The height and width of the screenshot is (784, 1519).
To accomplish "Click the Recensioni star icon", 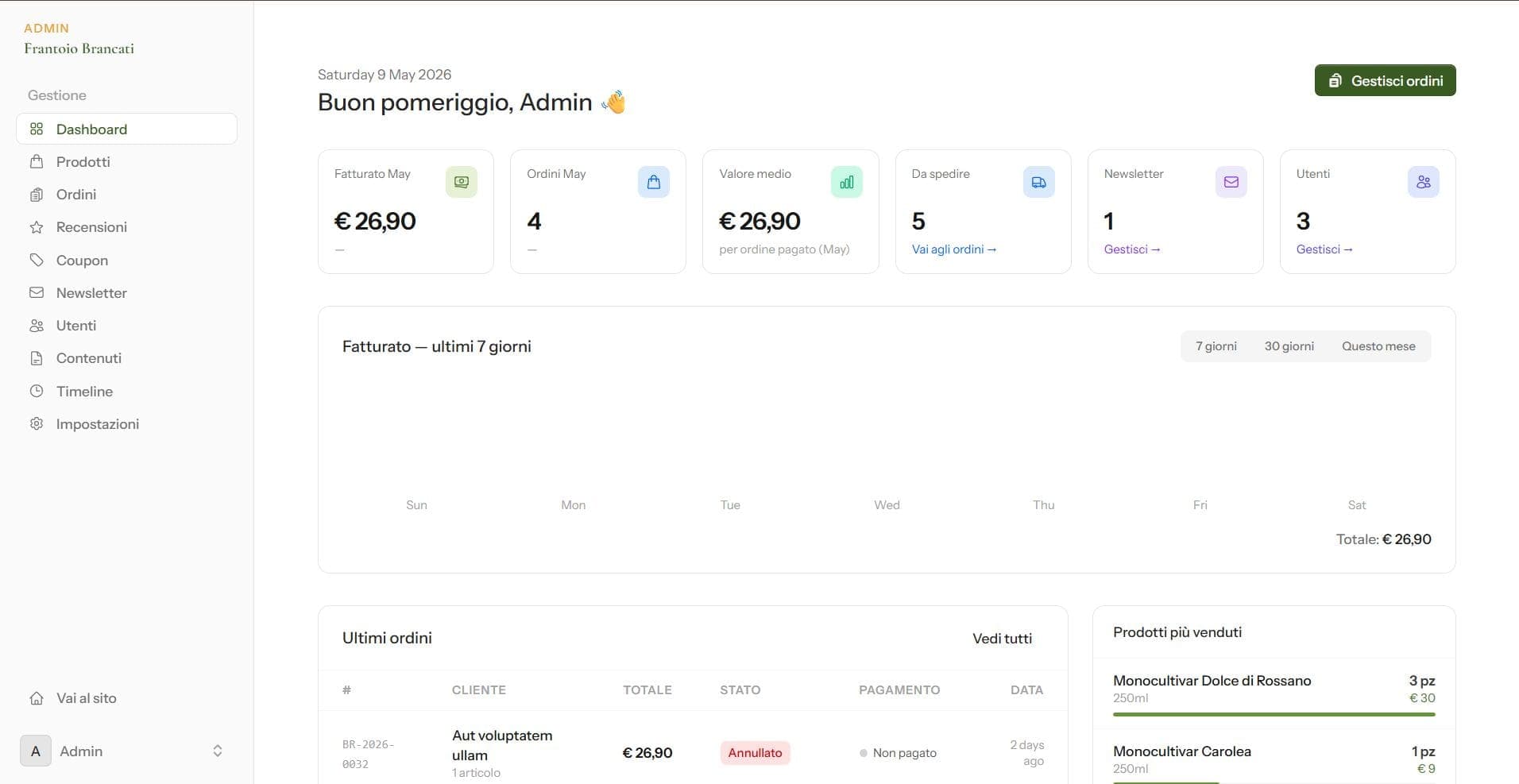I will [x=37, y=227].
